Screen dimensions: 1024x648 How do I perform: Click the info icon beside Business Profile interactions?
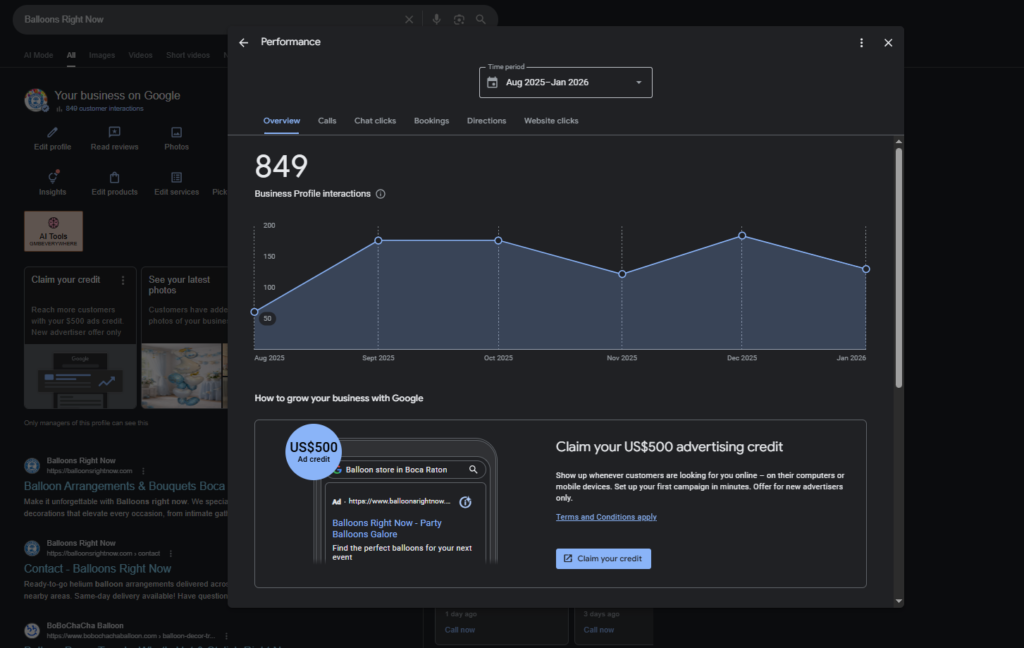(380, 194)
